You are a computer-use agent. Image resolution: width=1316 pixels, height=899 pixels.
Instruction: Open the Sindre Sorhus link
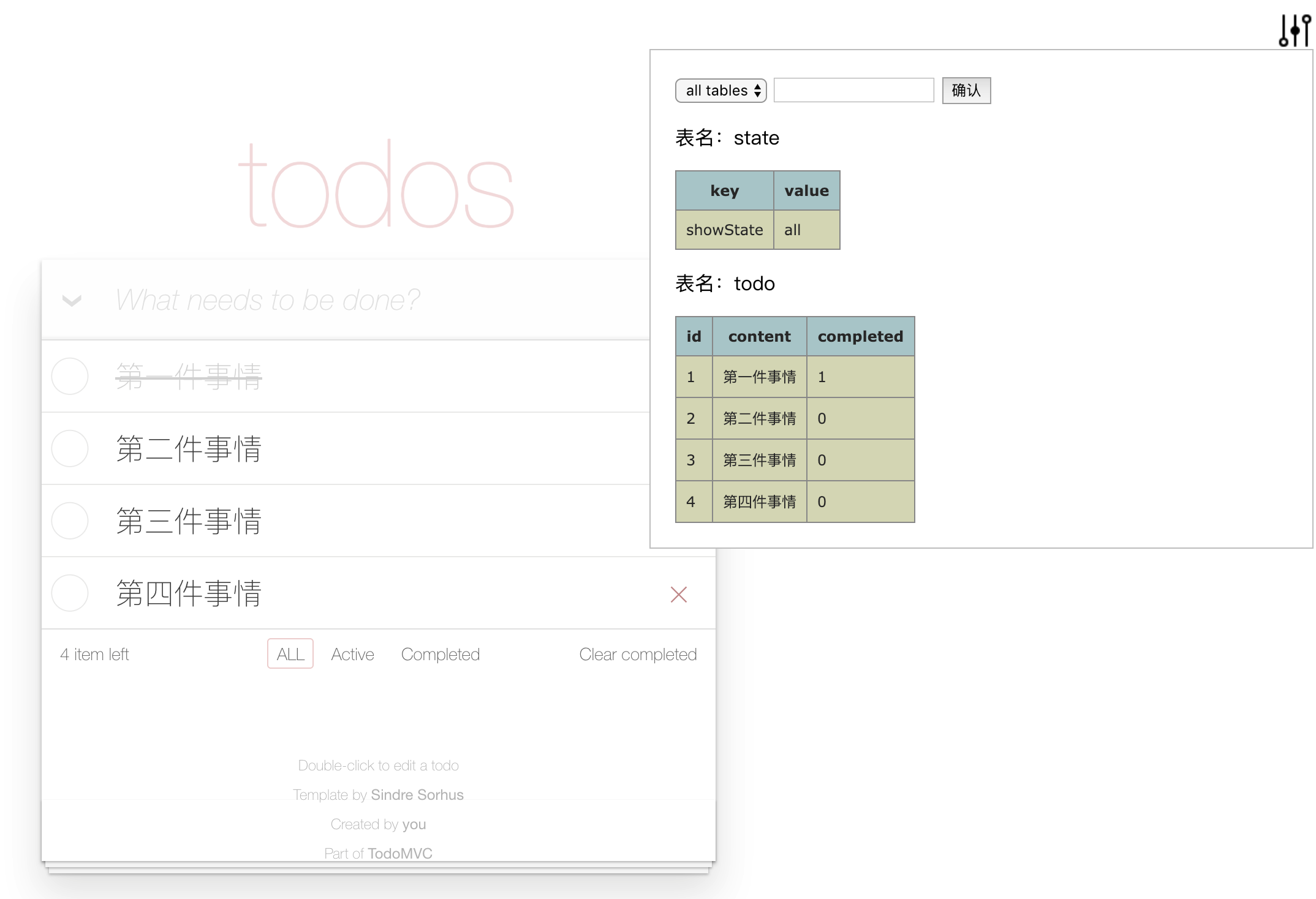[417, 795]
